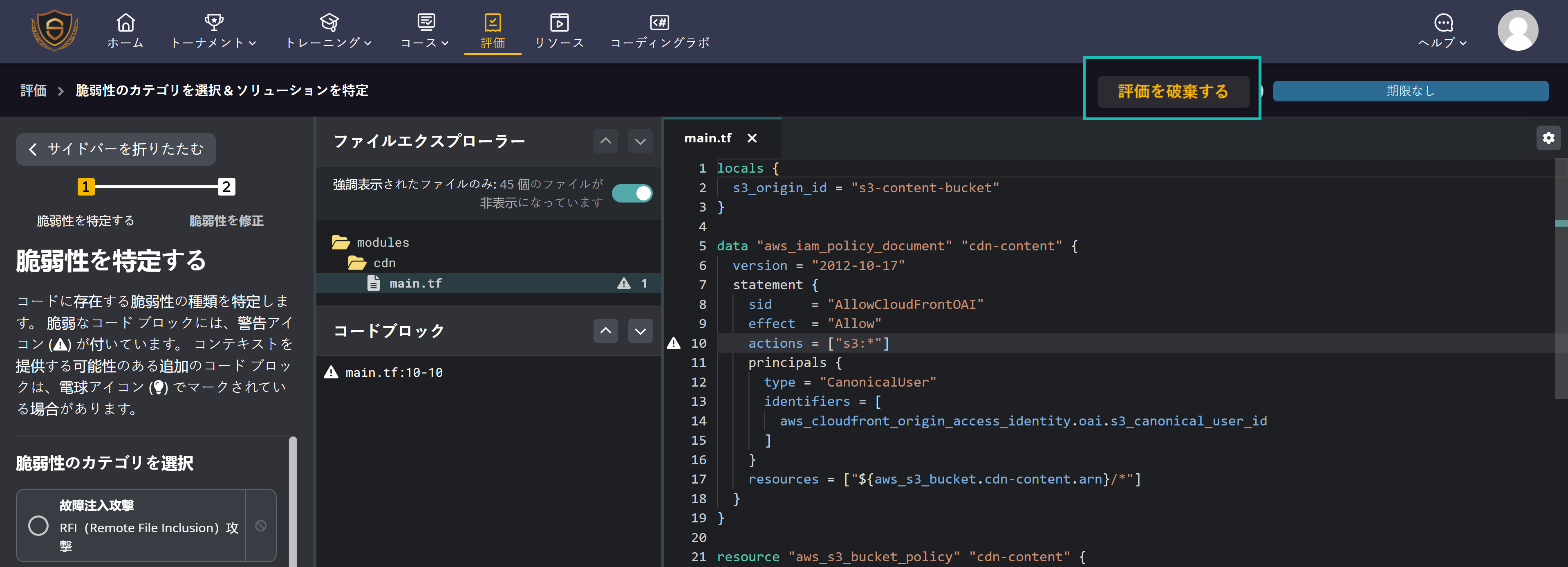The image size is (1568, 567).
Task: Click the courses certificate icon
Action: [x=426, y=22]
